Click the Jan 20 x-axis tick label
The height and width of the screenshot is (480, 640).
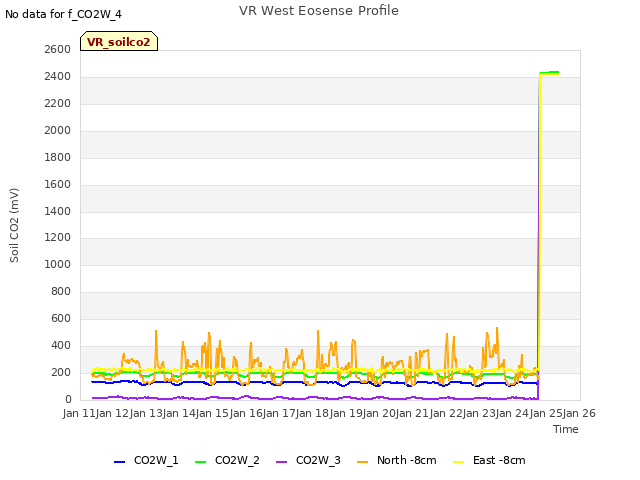pyautogui.click(x=380, y=413)
